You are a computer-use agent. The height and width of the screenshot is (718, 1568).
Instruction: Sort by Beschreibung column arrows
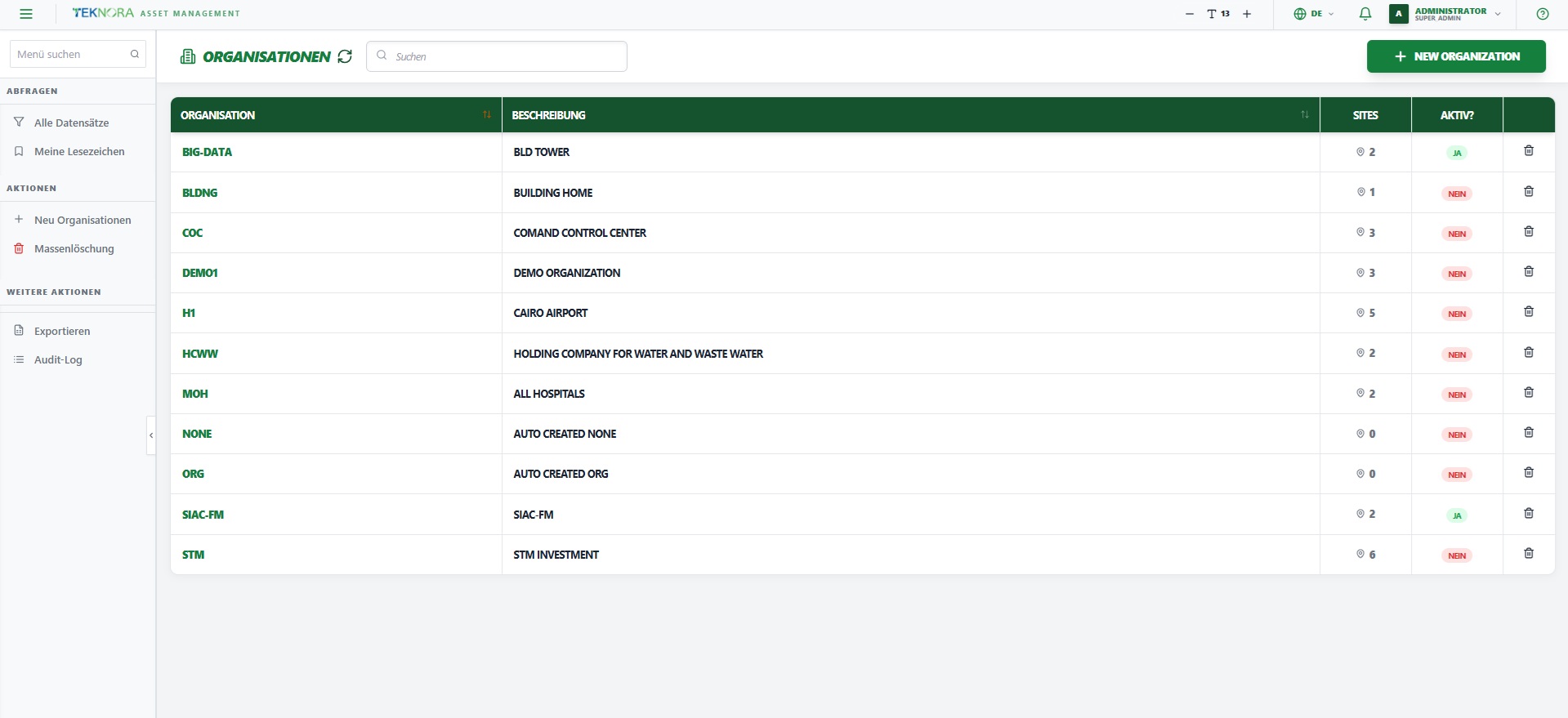tap(1305, 115)
